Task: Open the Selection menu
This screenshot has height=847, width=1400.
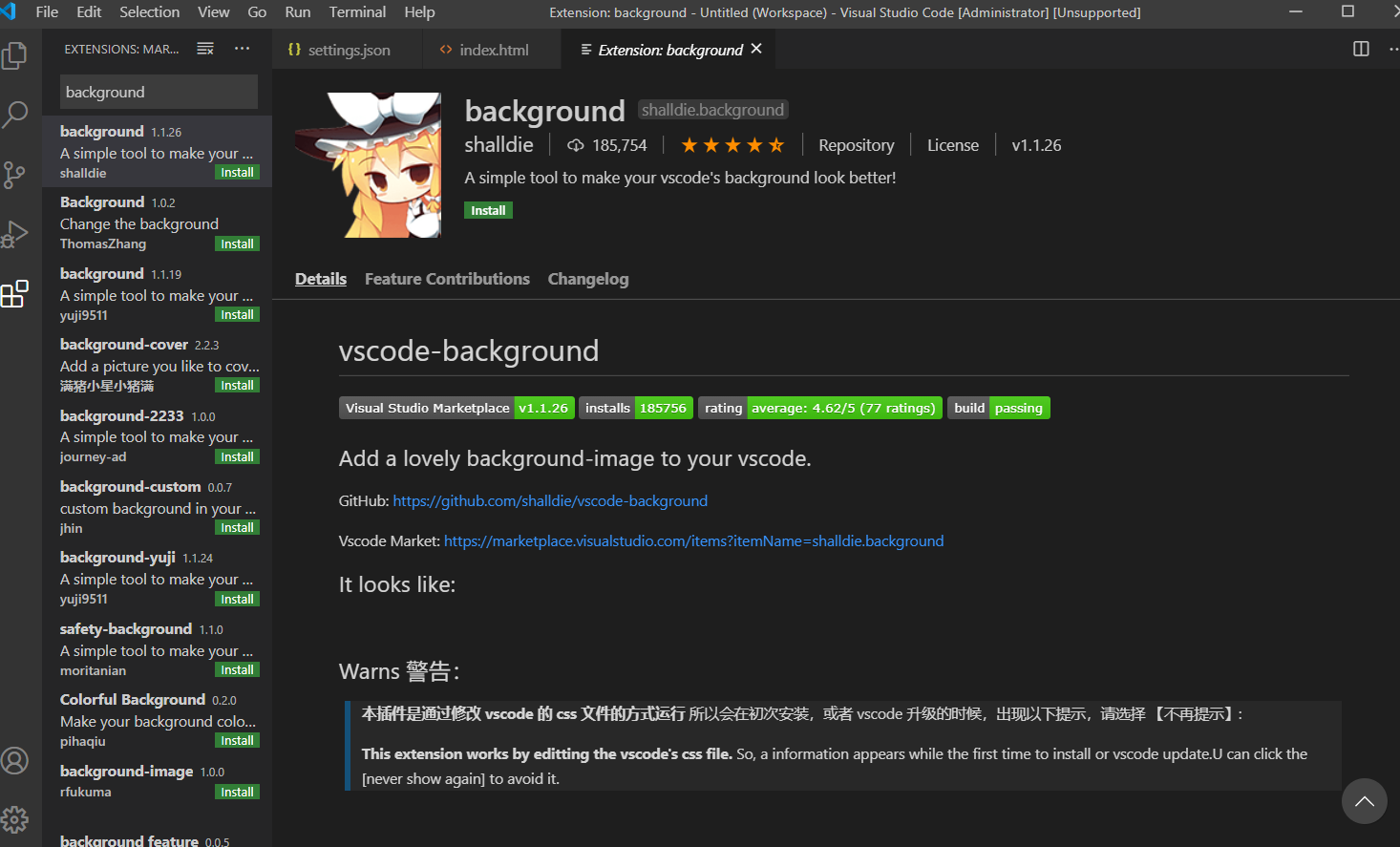Action: 149,12
